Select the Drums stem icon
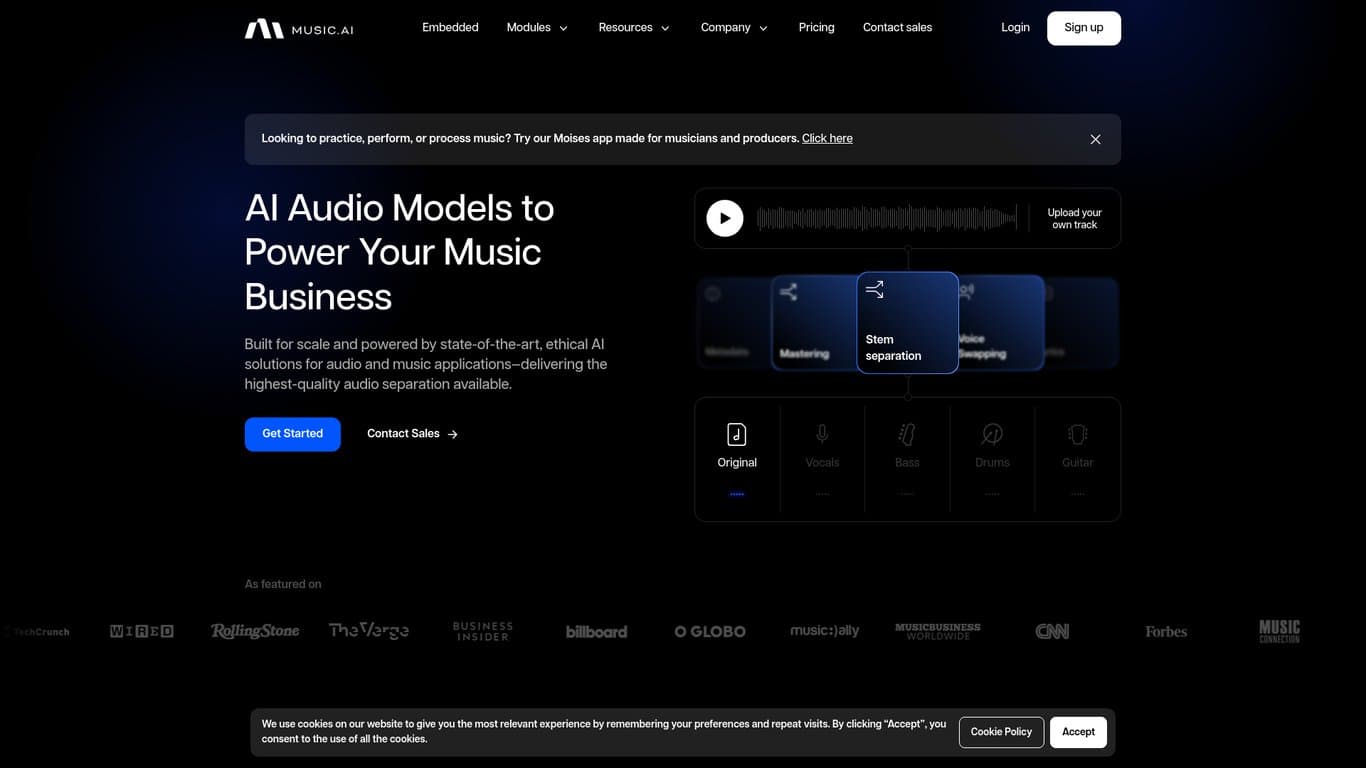The width and height of the screenshot is (1366, 768). (x=992, y=434)
